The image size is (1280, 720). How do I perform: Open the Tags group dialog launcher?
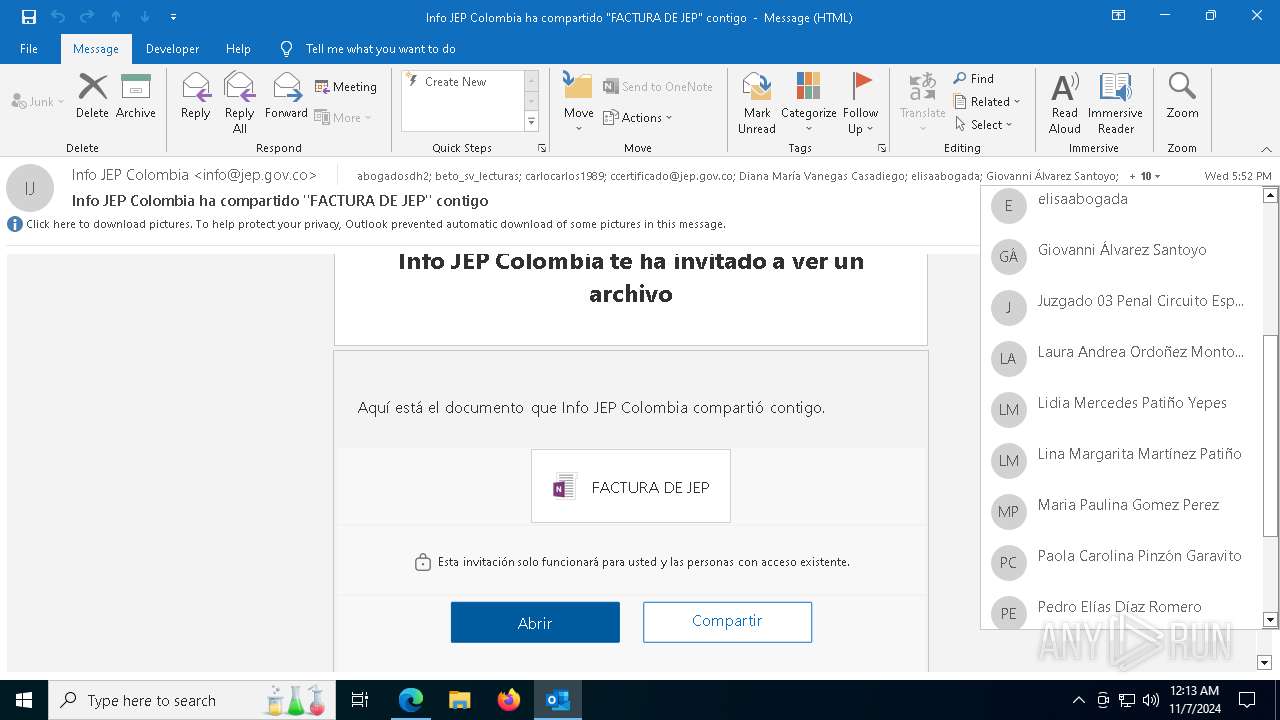pos(882,148)
